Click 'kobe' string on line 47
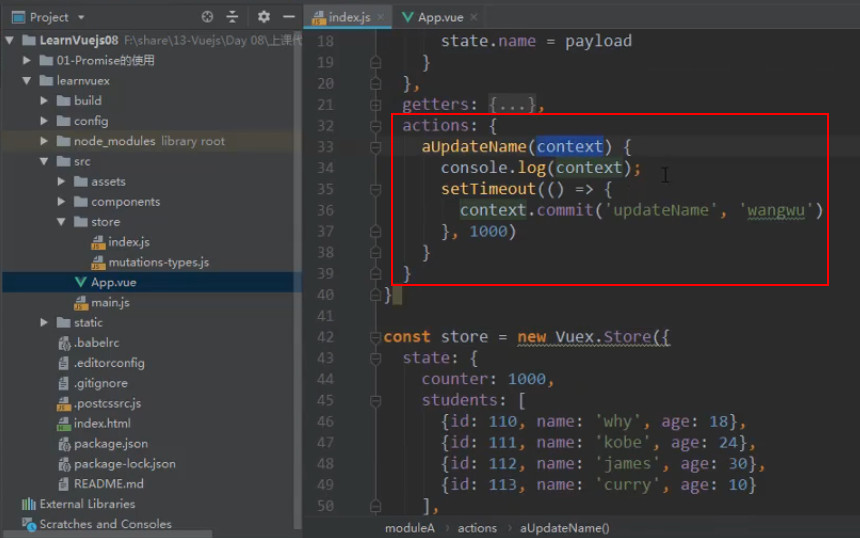The image size is (860, 538). [623, 443]
